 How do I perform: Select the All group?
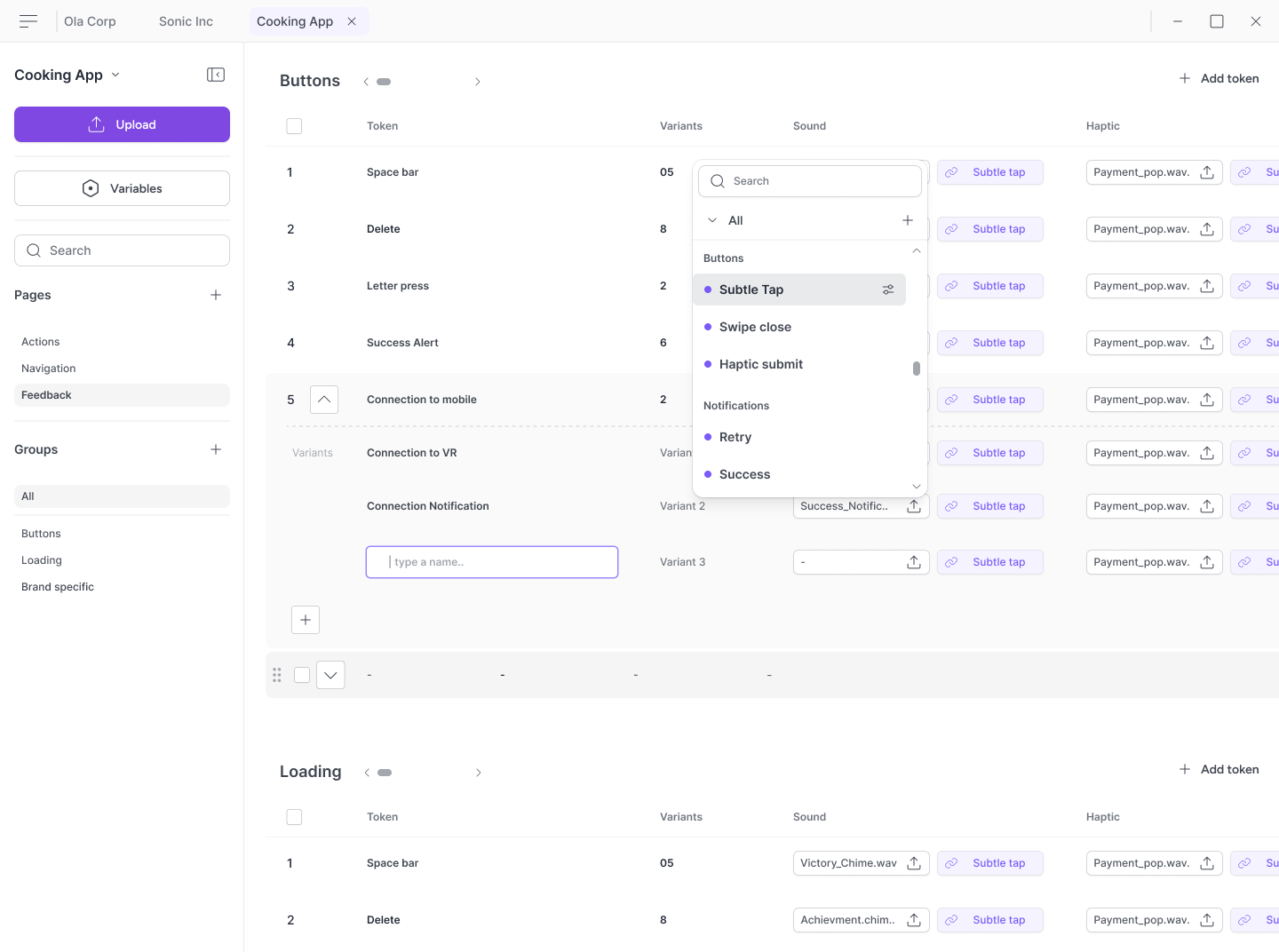122,496
